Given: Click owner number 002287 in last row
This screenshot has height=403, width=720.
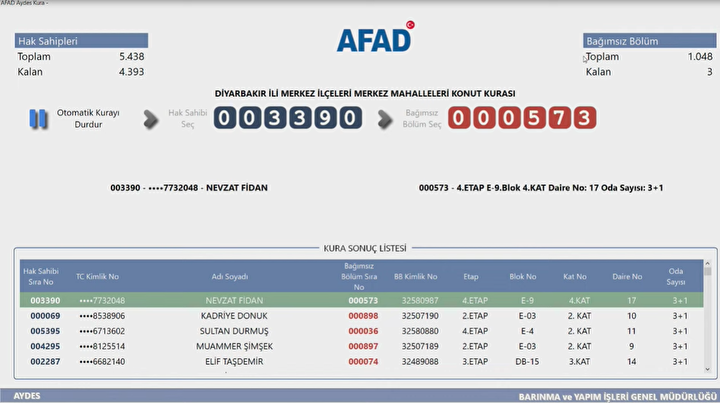Looking at the screenshot, I should coord(45,361).
